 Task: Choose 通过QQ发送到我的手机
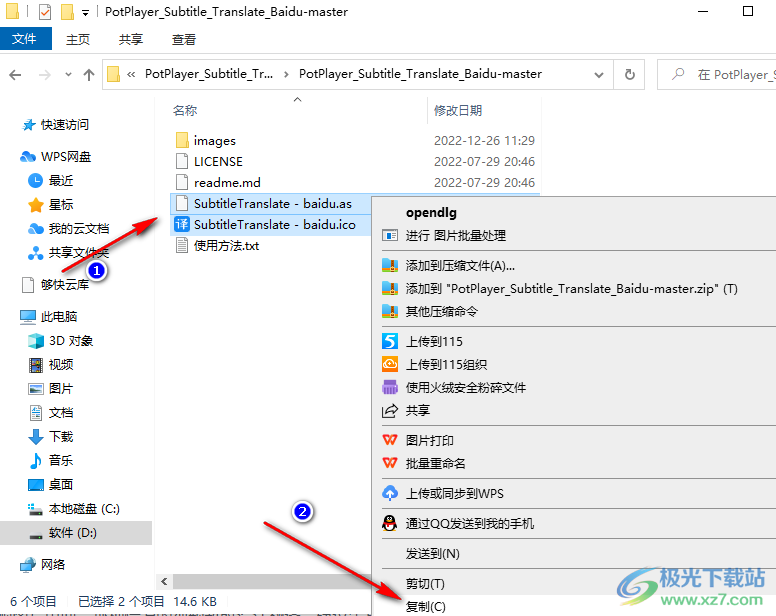(x=469, y=523)
